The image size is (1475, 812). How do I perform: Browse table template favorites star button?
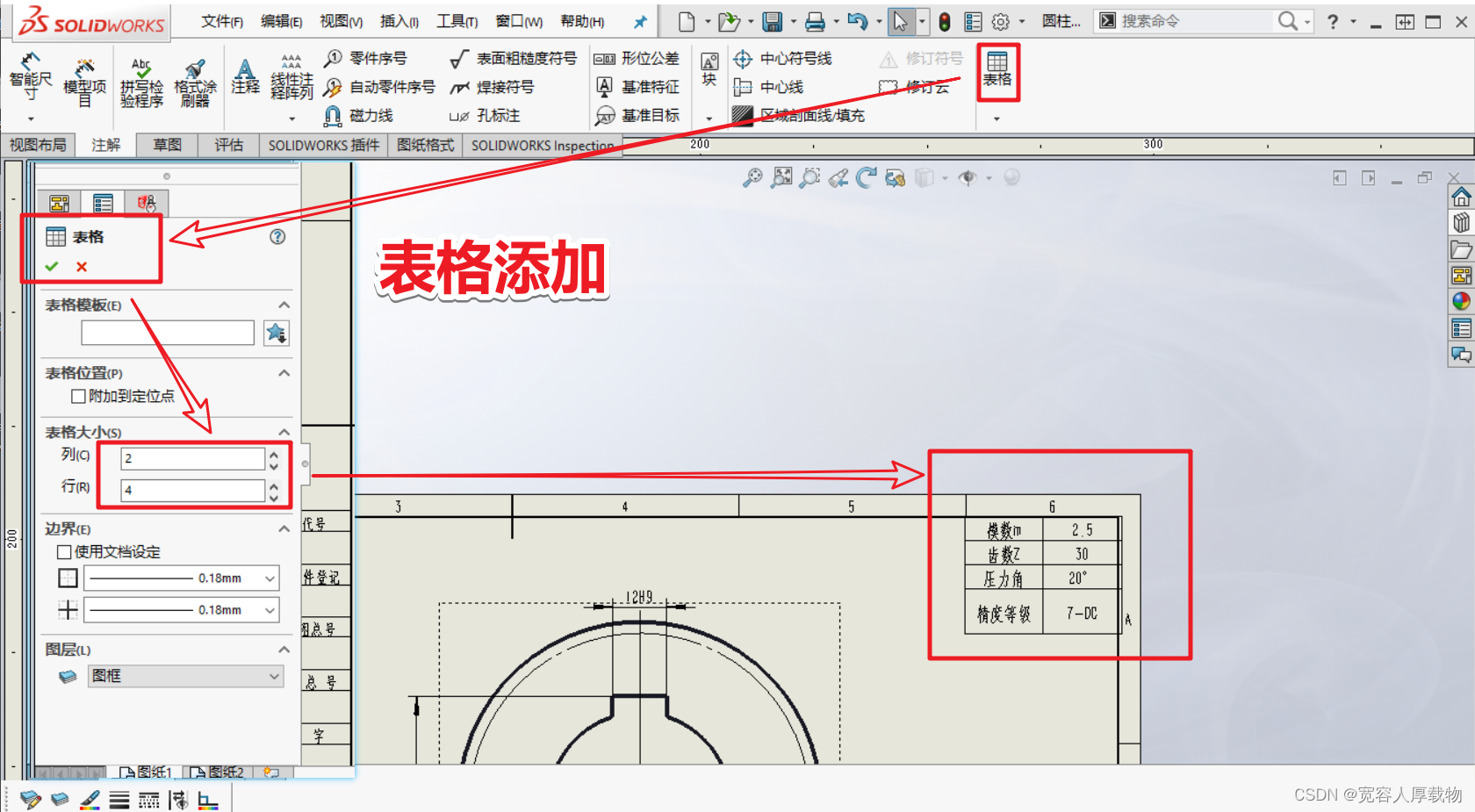[x=277, y=333]
